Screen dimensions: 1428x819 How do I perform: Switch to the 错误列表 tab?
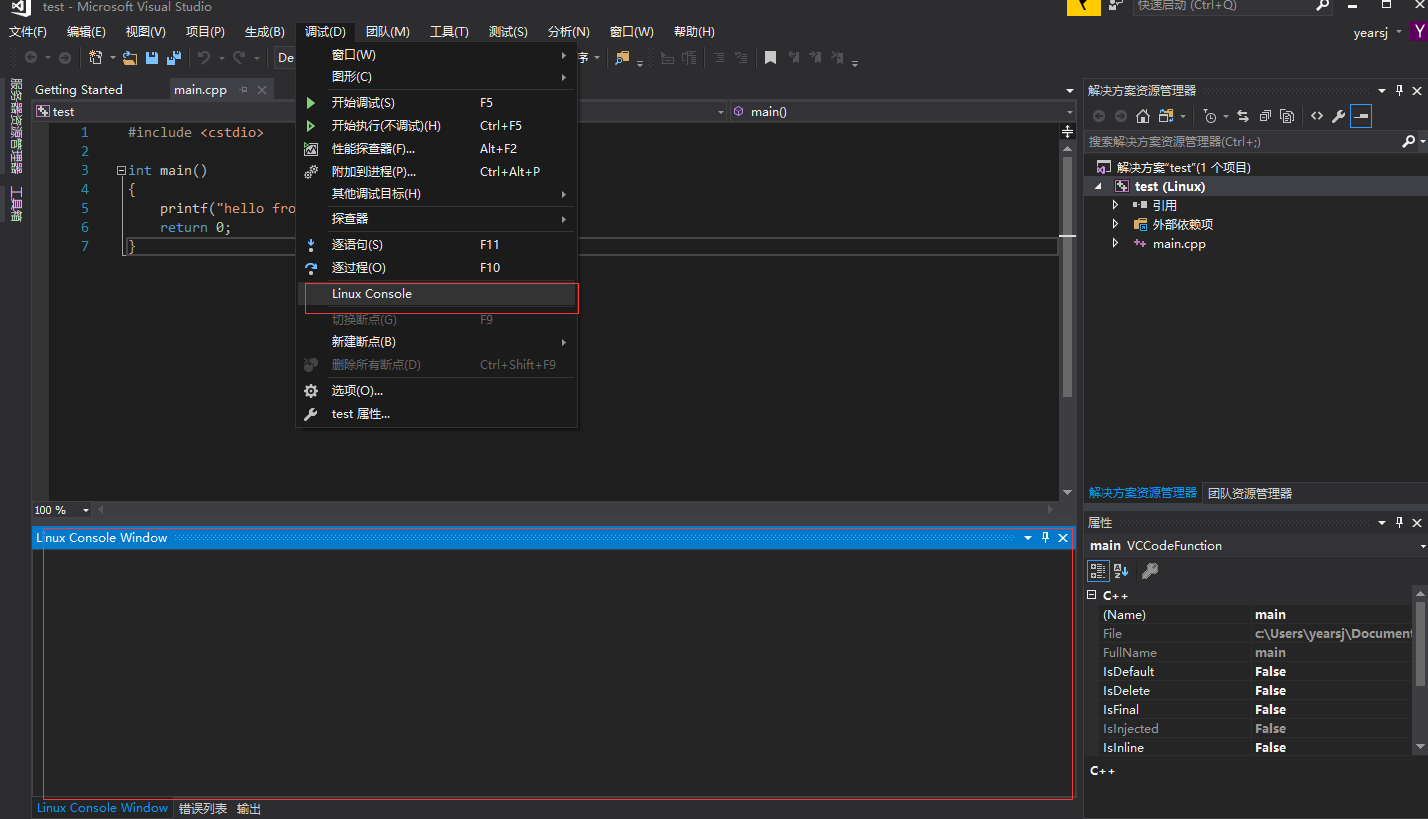203,808
